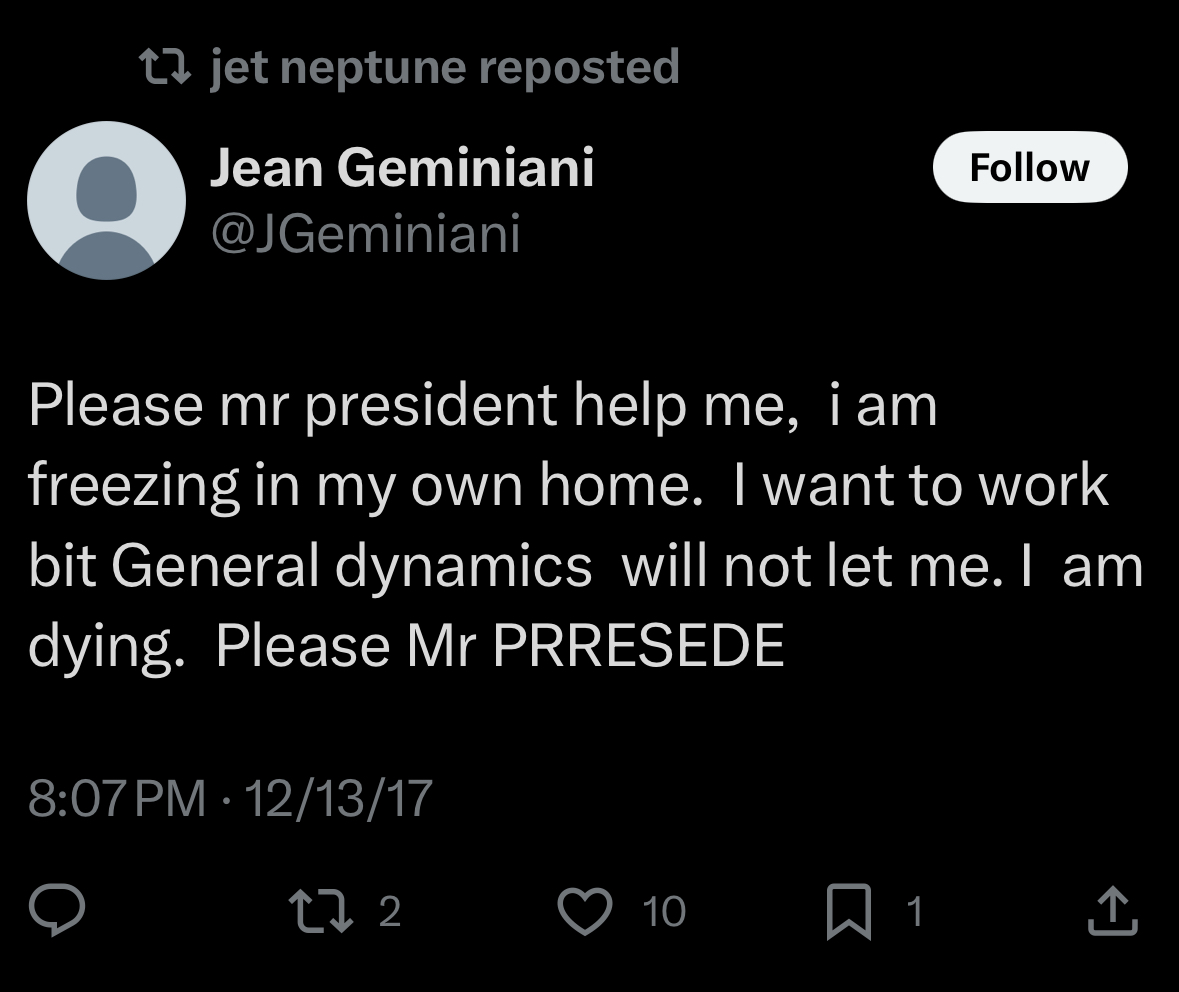Repost this tweet using the retweet icon
This screenshot has width=1179, height=992.
(321, 911)
